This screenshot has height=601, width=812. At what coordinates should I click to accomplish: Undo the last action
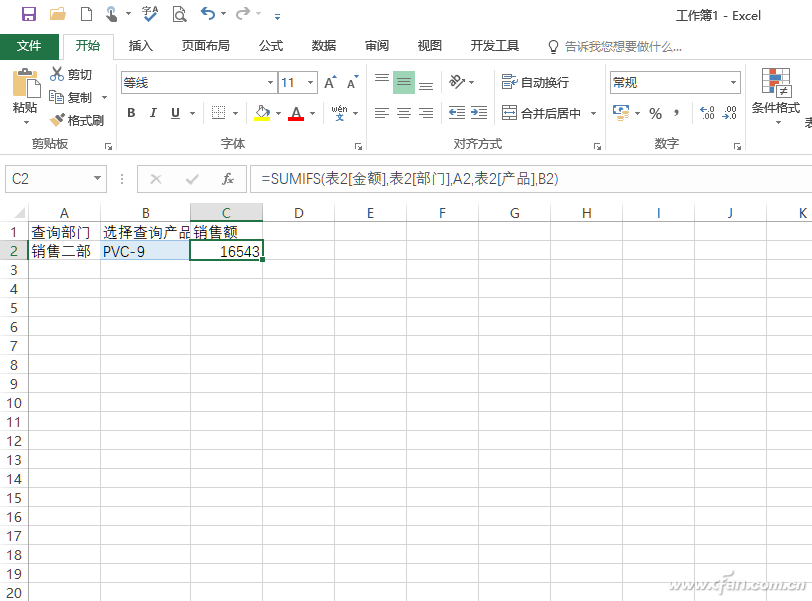(x=208, y=13)
